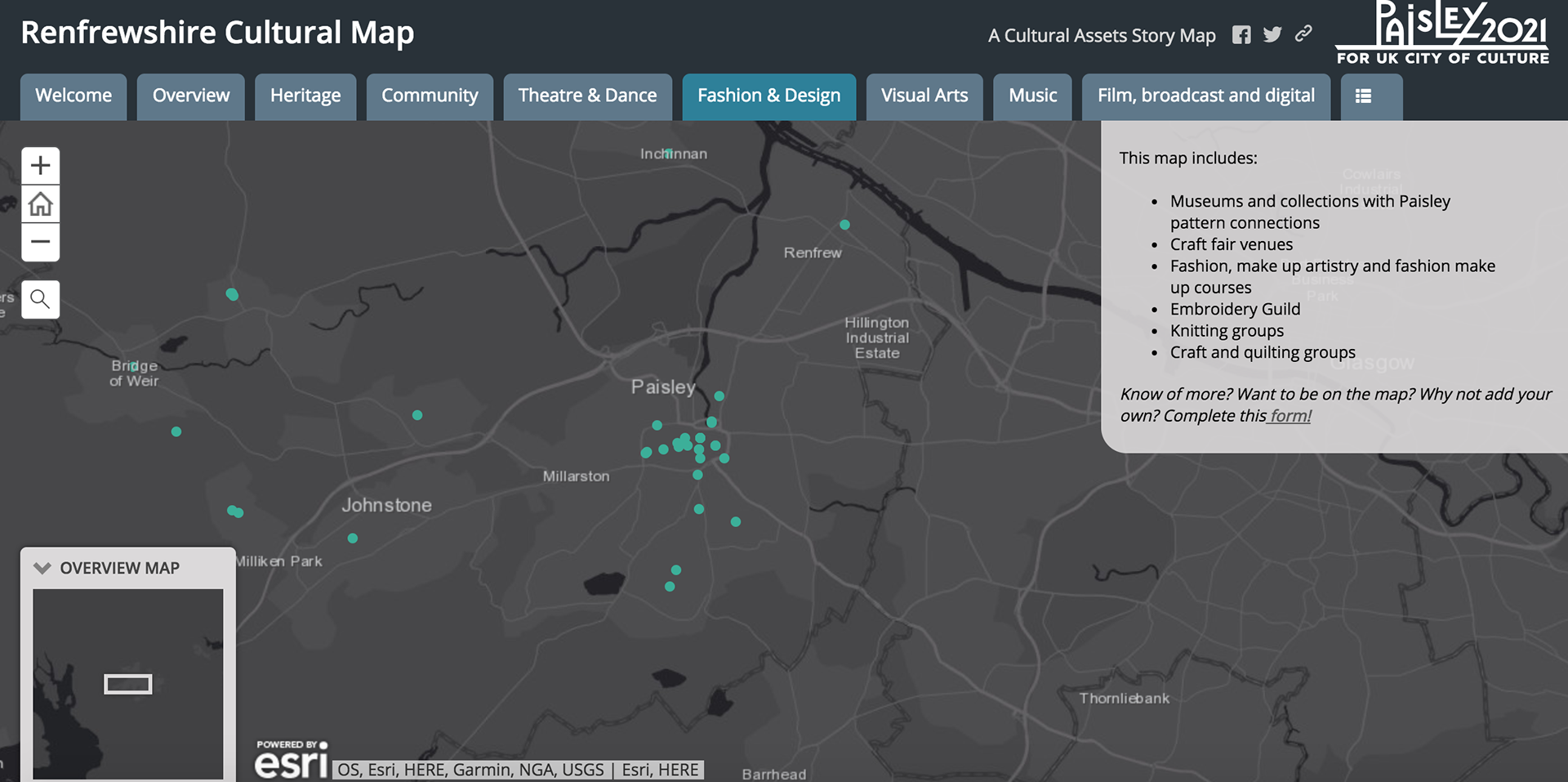Viewport: 1568px width, 782px height.
Task: Zoom in on the map
Action: point(40,166)
